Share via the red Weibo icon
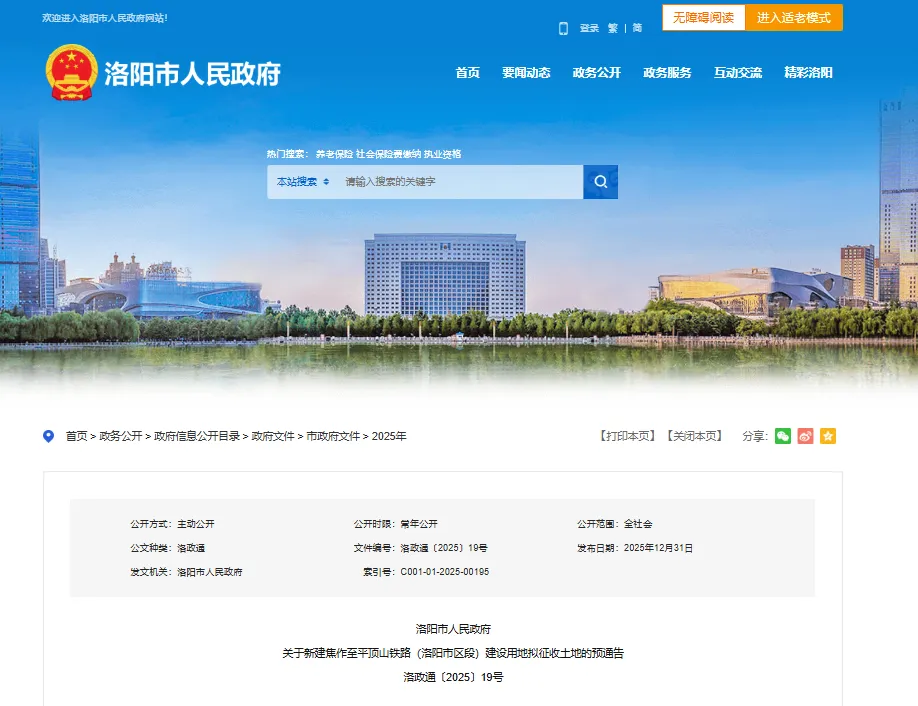 805,436
